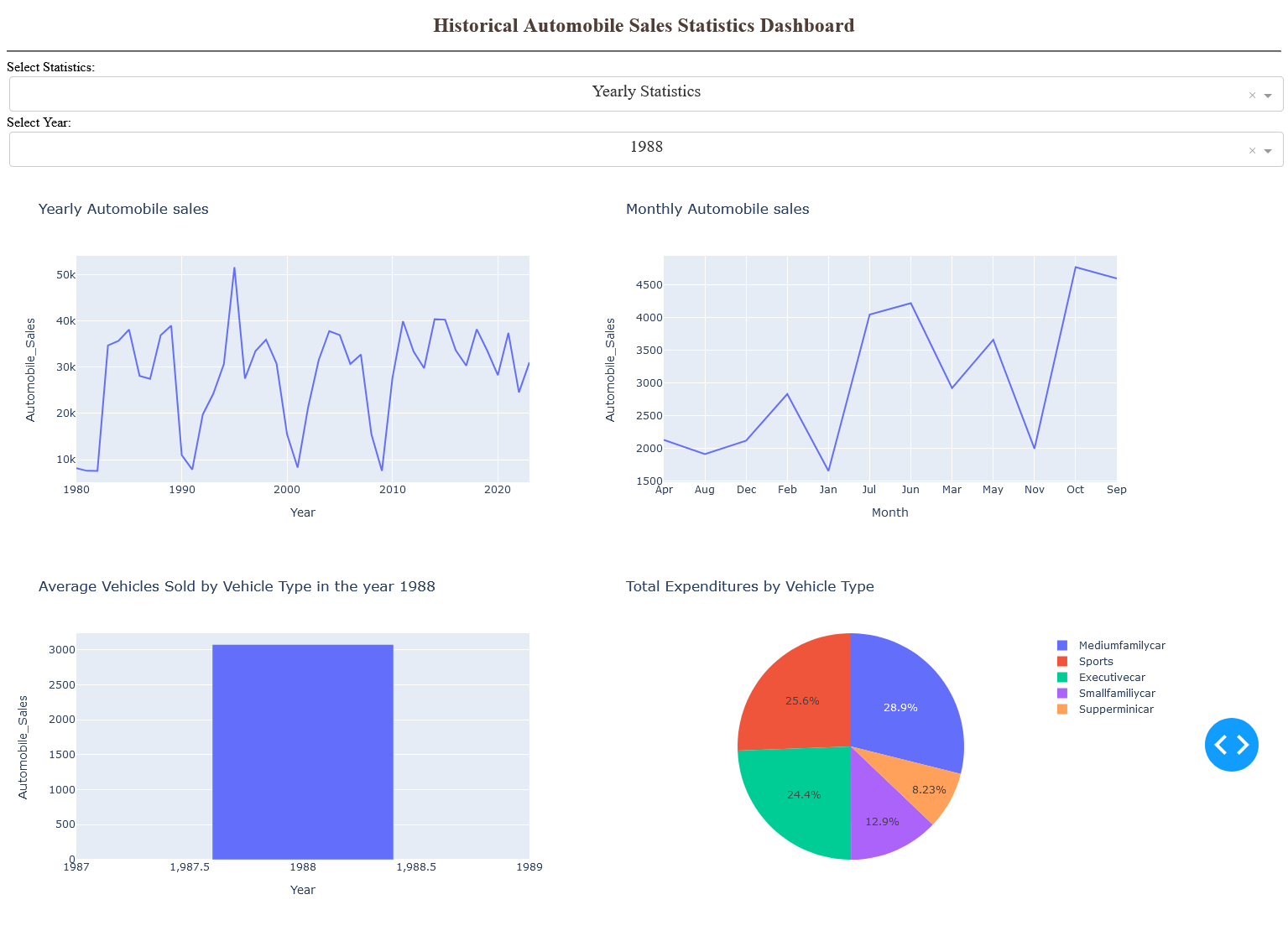Screen dimensions: 1288x936
Task: Open the Select Statistics dropdown arrow
Action: pyautogui.click(x=1268, y=96)
